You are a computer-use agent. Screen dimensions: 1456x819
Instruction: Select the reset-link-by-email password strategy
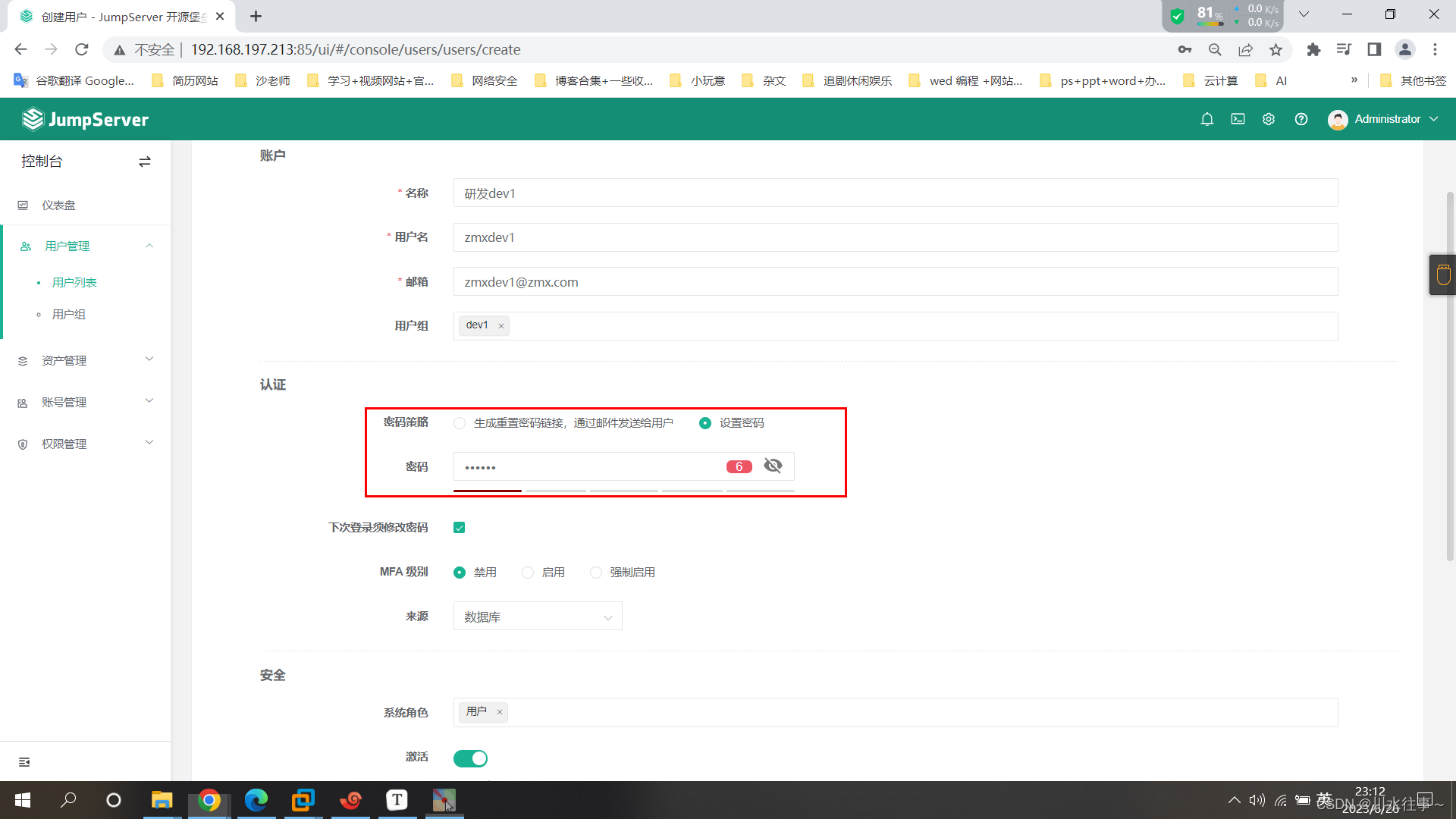tap(460, 423)
